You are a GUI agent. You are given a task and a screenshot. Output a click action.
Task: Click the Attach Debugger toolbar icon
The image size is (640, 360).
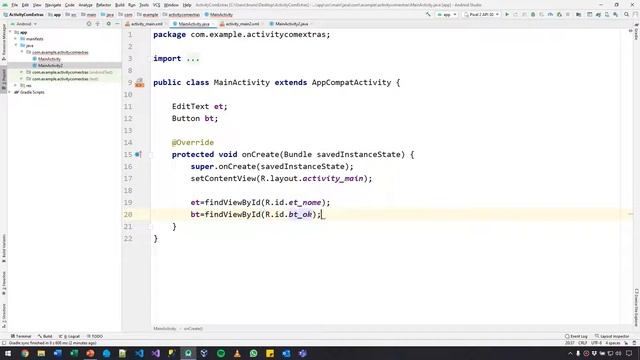[559, 14]
